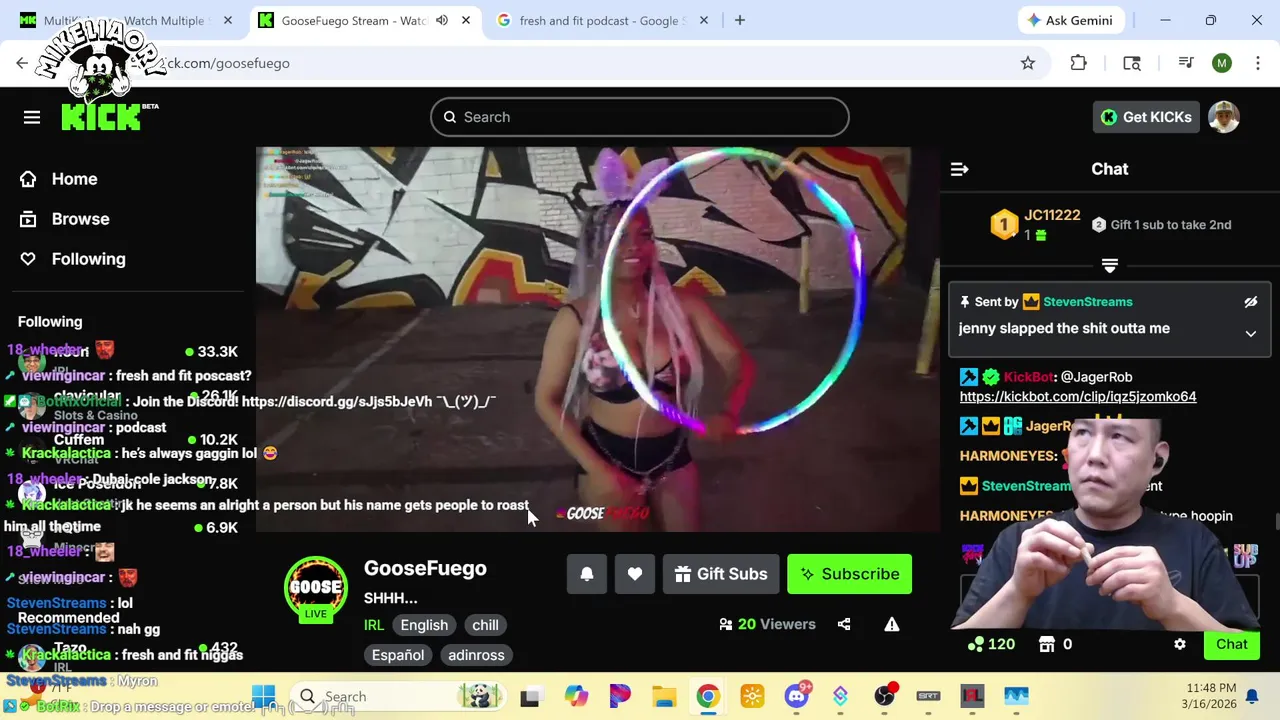This screenshot has height=720, width=1280.
Task: Switch to fresh and fit podcast tab
Action: click(603, 20)
